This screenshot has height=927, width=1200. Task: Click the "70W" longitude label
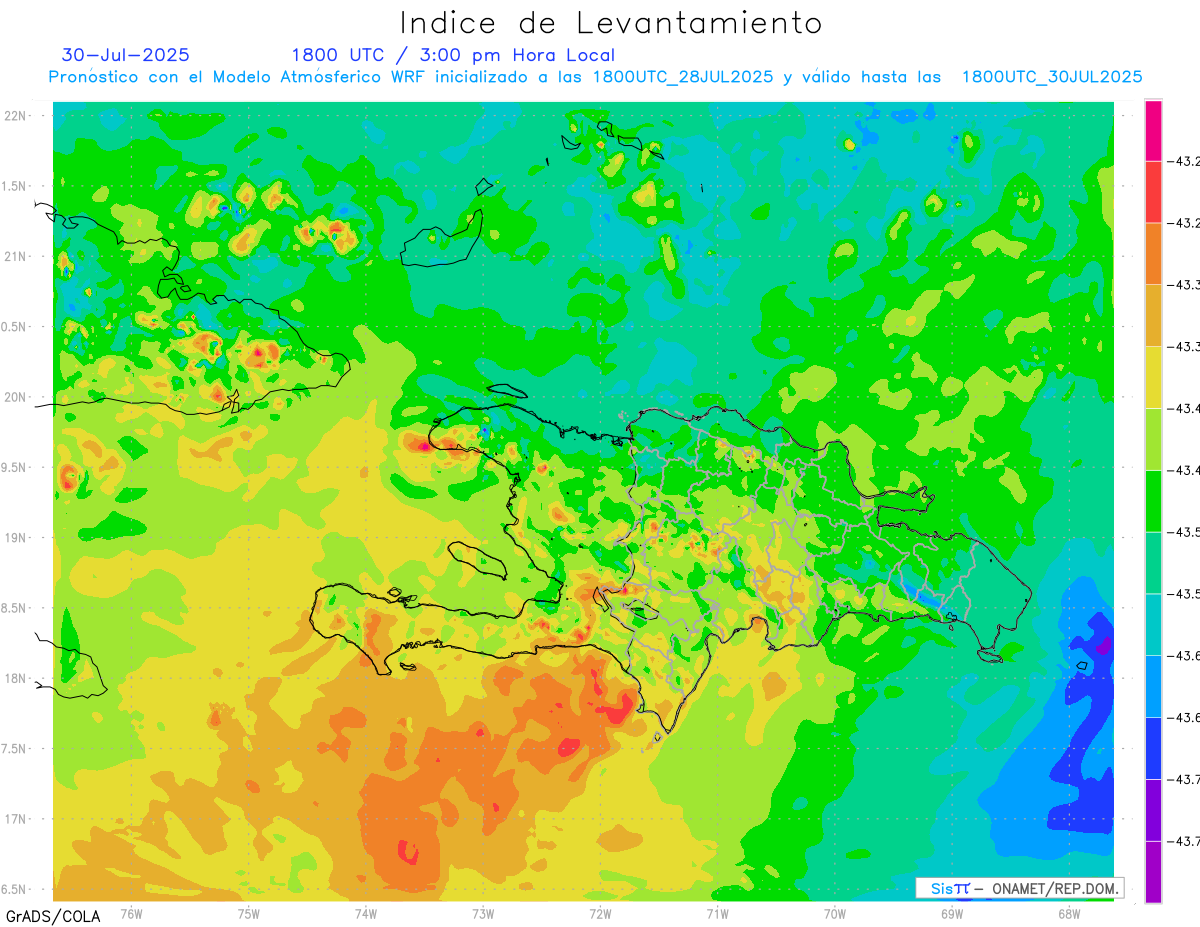835,912
